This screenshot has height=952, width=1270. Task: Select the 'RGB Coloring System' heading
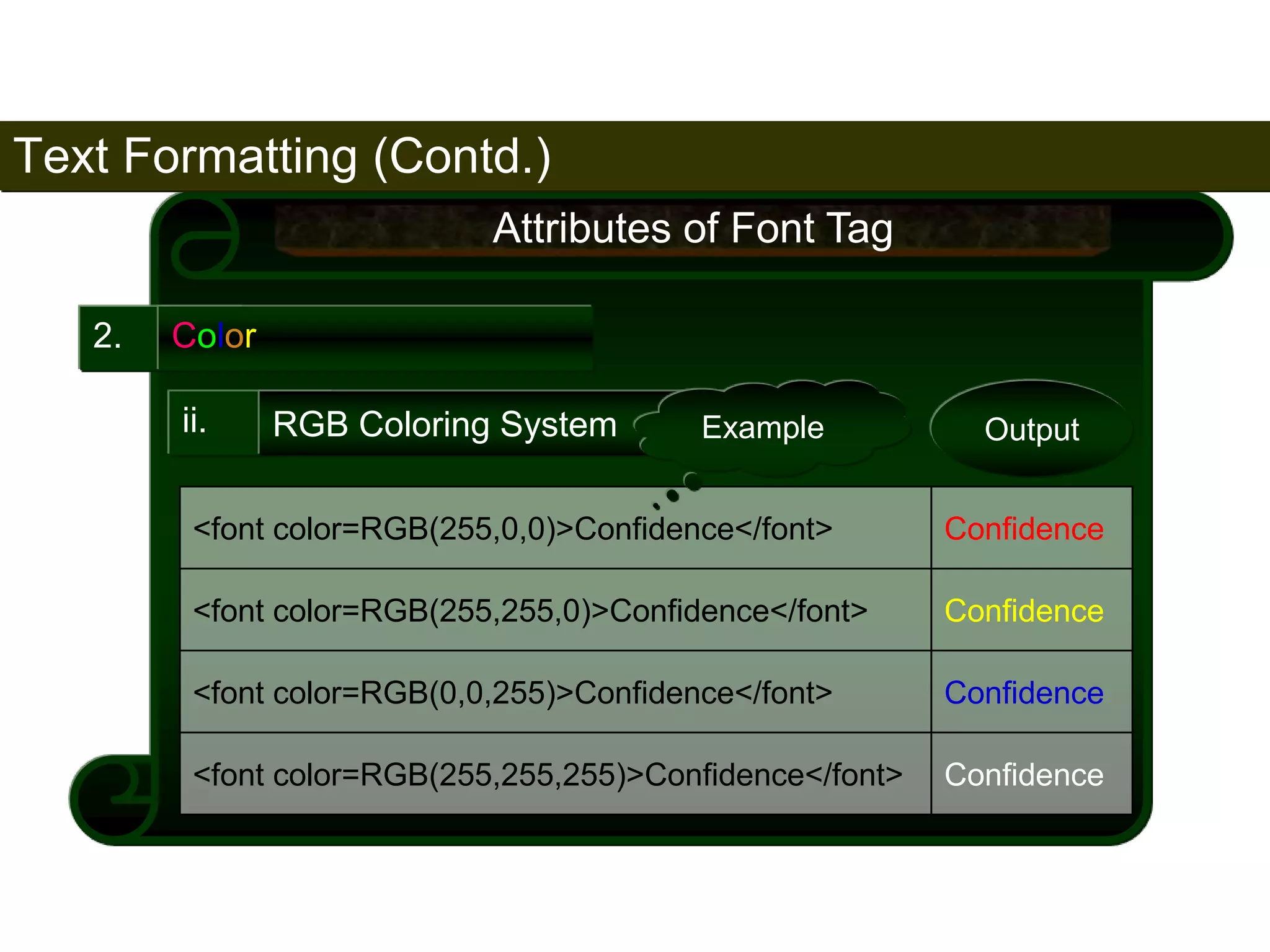coord(445,425)
